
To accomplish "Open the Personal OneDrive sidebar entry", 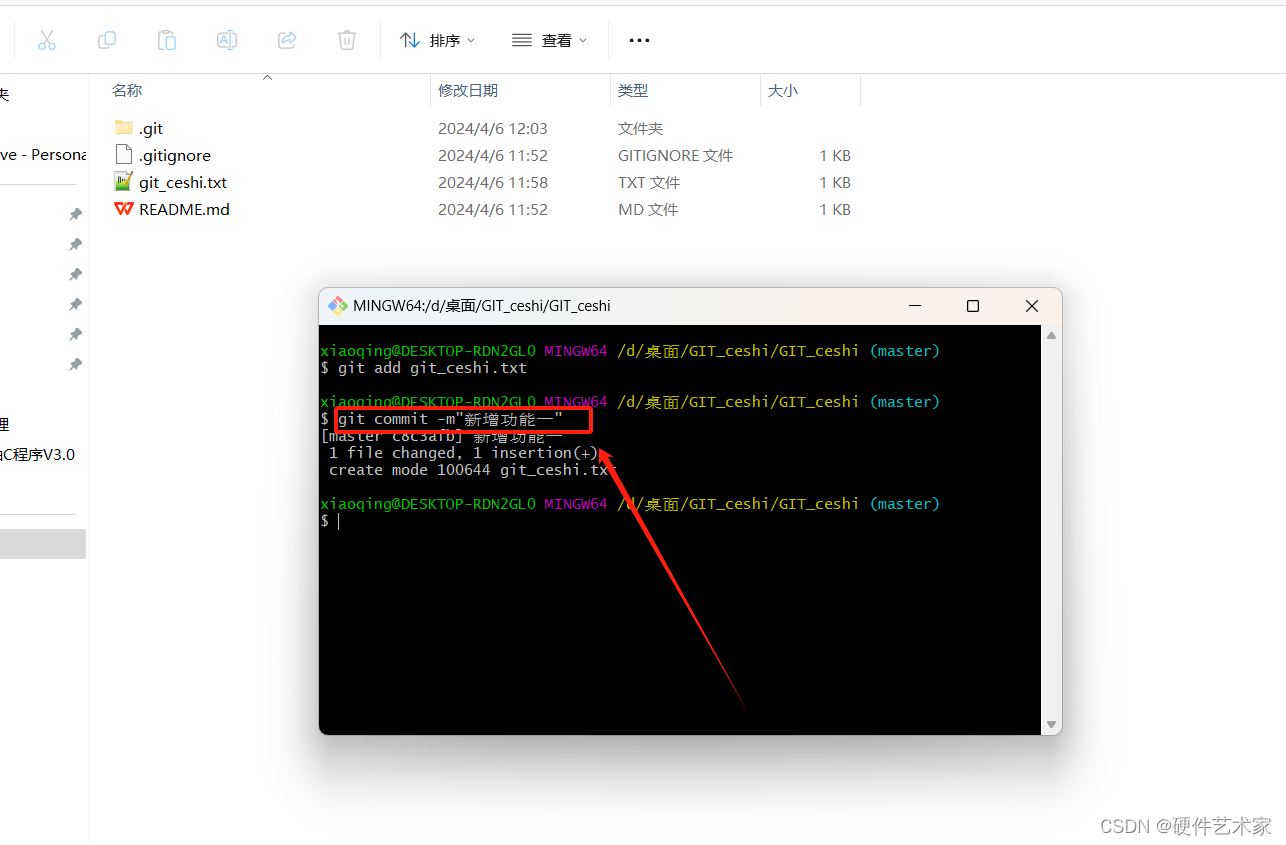I will 43,154.
